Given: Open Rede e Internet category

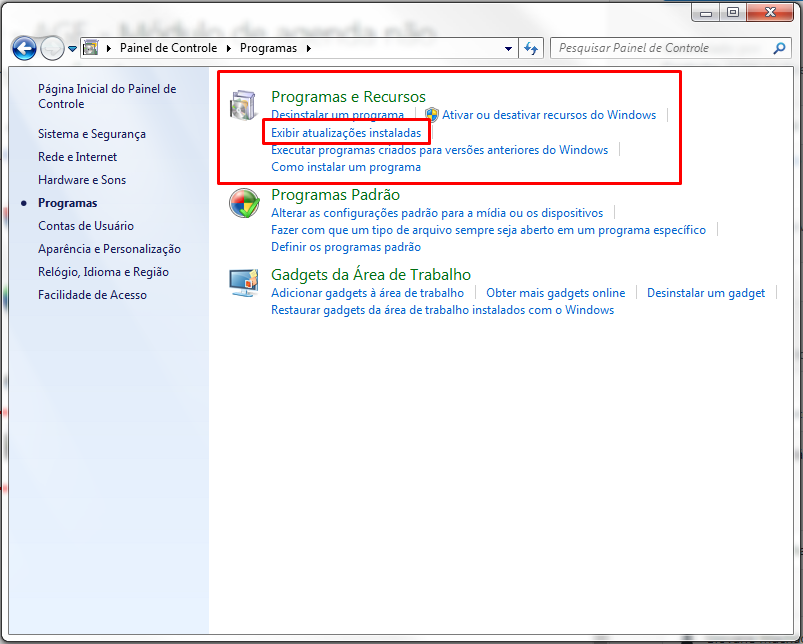Looking at the screenshot, I should pos(77,157).
